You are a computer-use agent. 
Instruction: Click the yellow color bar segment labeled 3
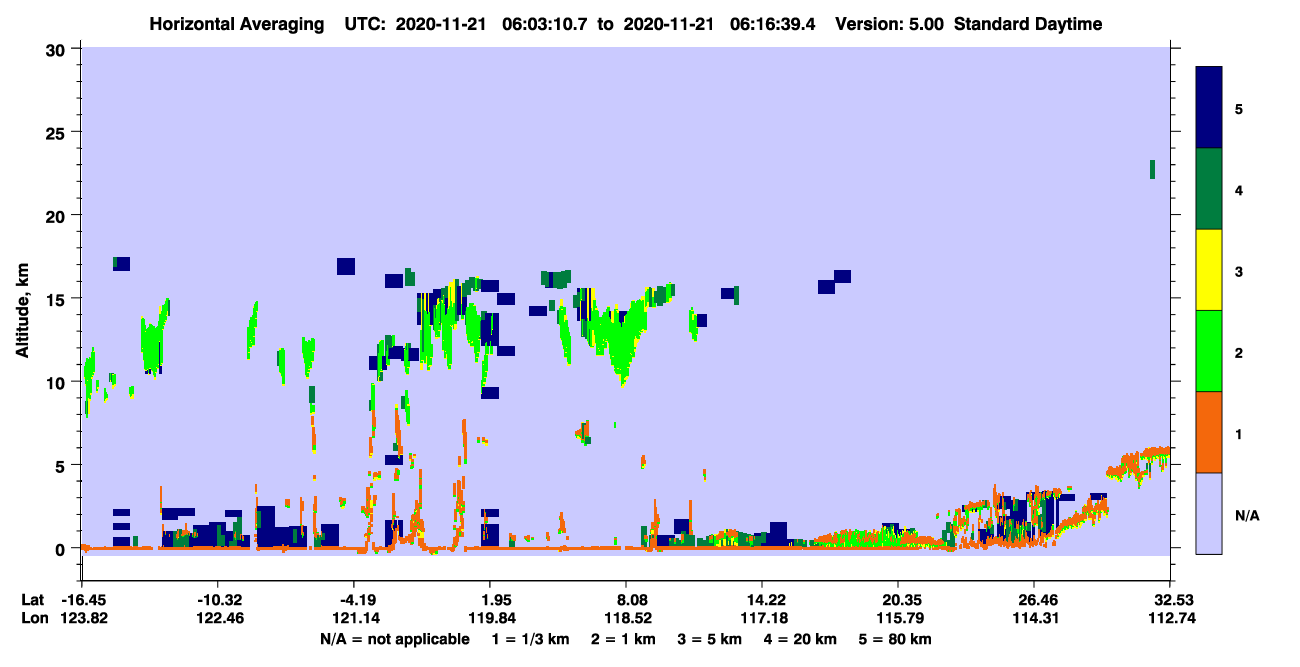click(1209, 270)
